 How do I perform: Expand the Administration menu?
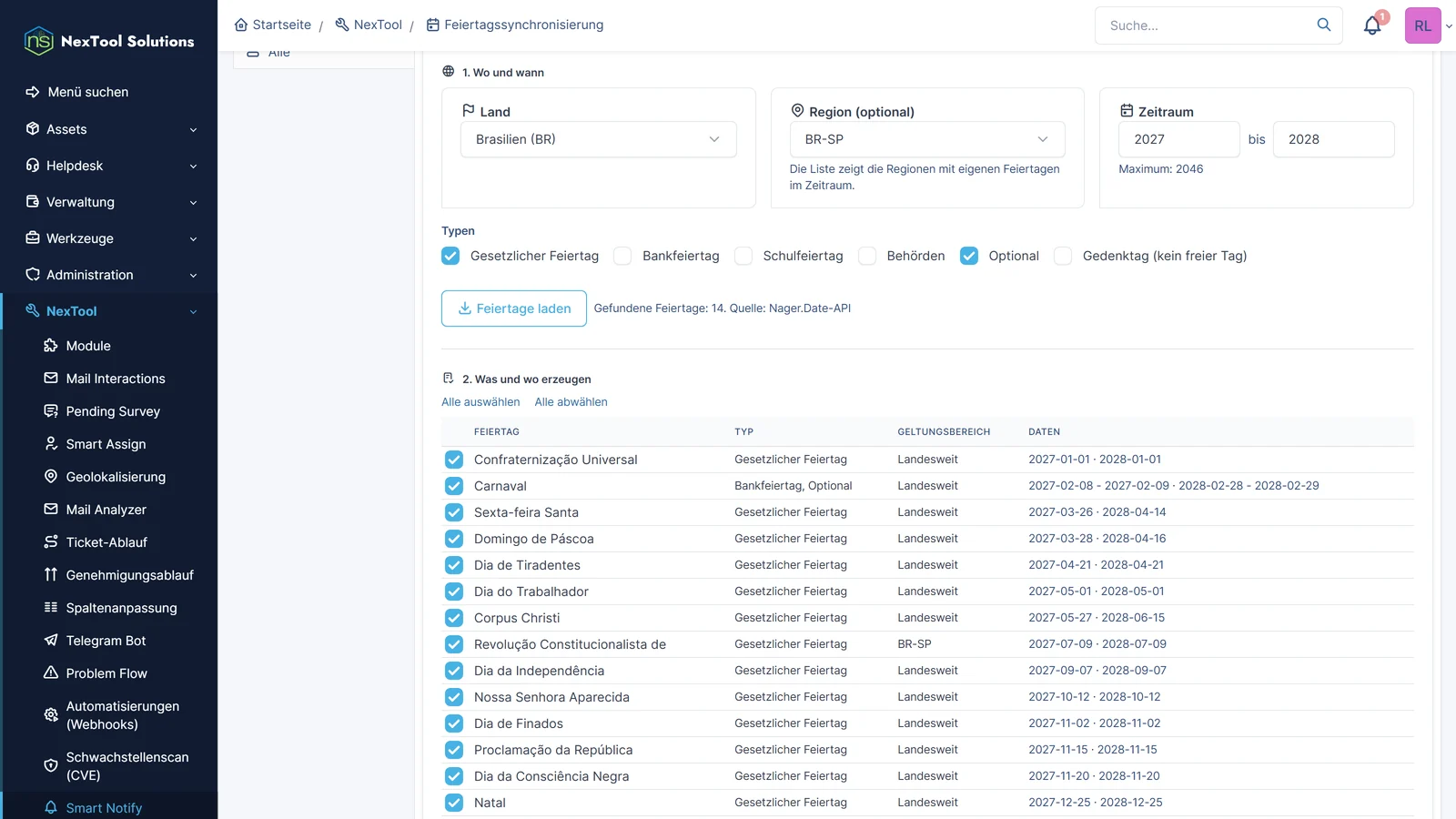click(109, 275)
